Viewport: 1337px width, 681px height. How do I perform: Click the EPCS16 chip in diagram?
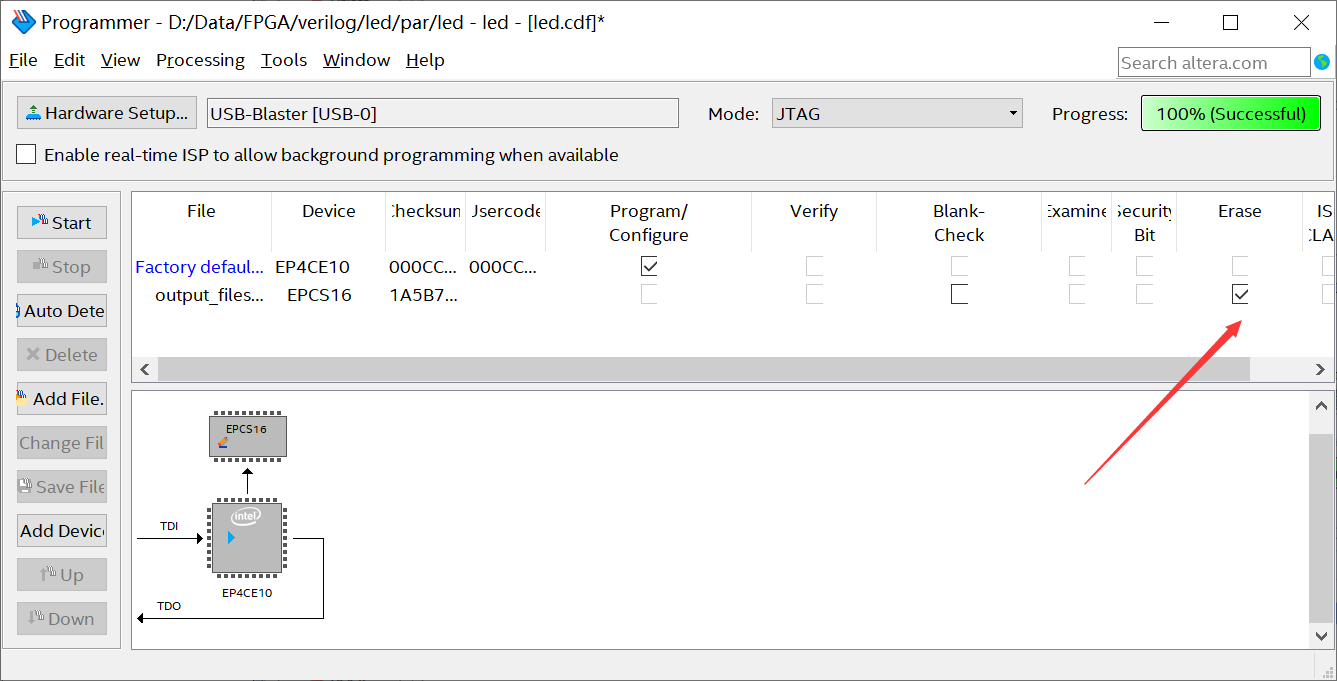click(248, 436)
